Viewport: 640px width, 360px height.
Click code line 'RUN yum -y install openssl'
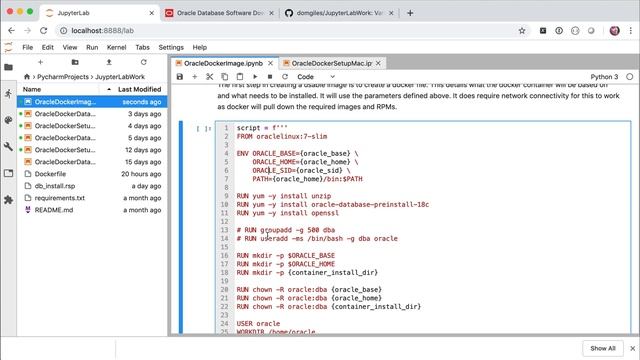pos(287,213)
